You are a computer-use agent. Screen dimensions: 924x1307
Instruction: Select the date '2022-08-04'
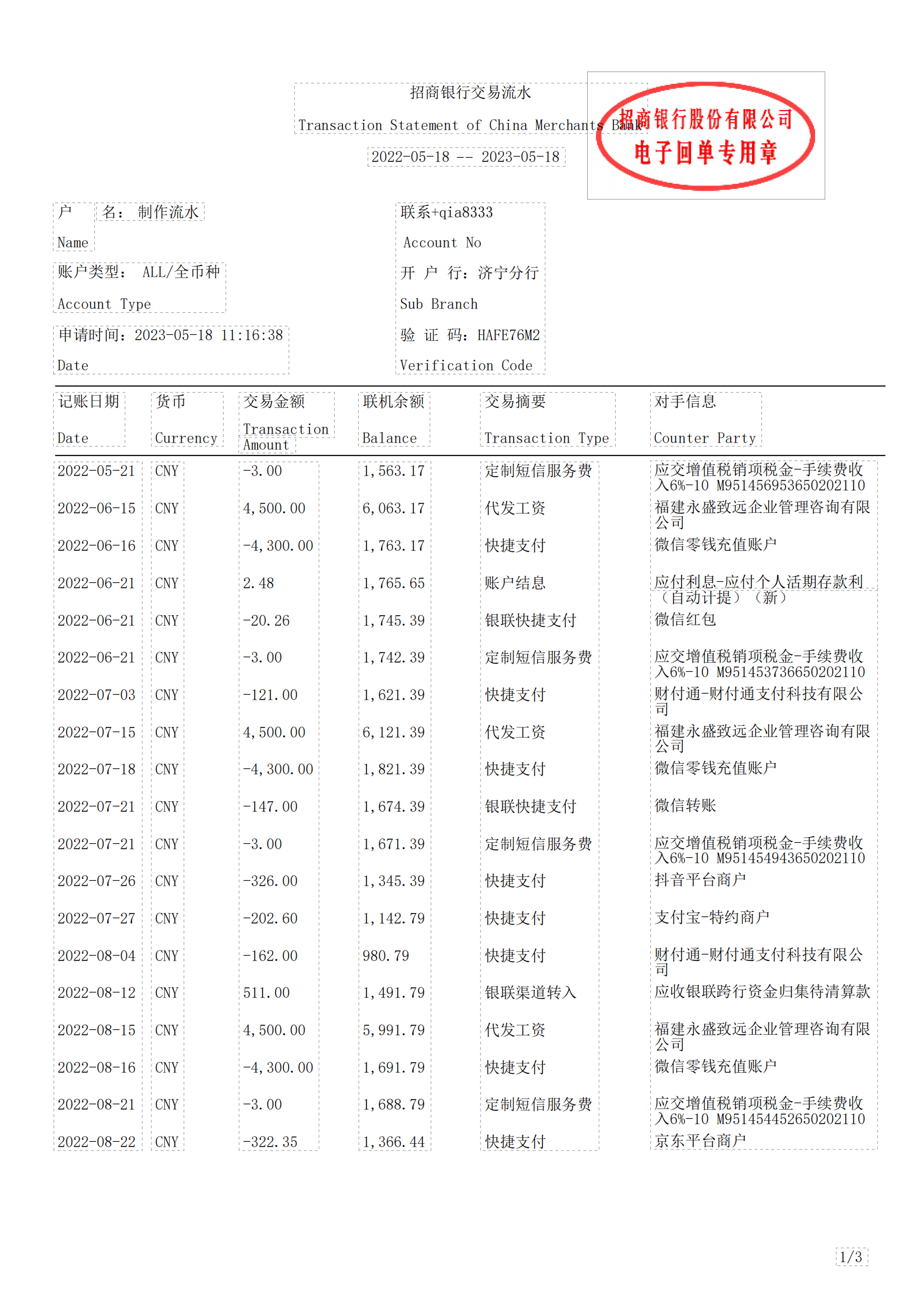tap(97, 955)
